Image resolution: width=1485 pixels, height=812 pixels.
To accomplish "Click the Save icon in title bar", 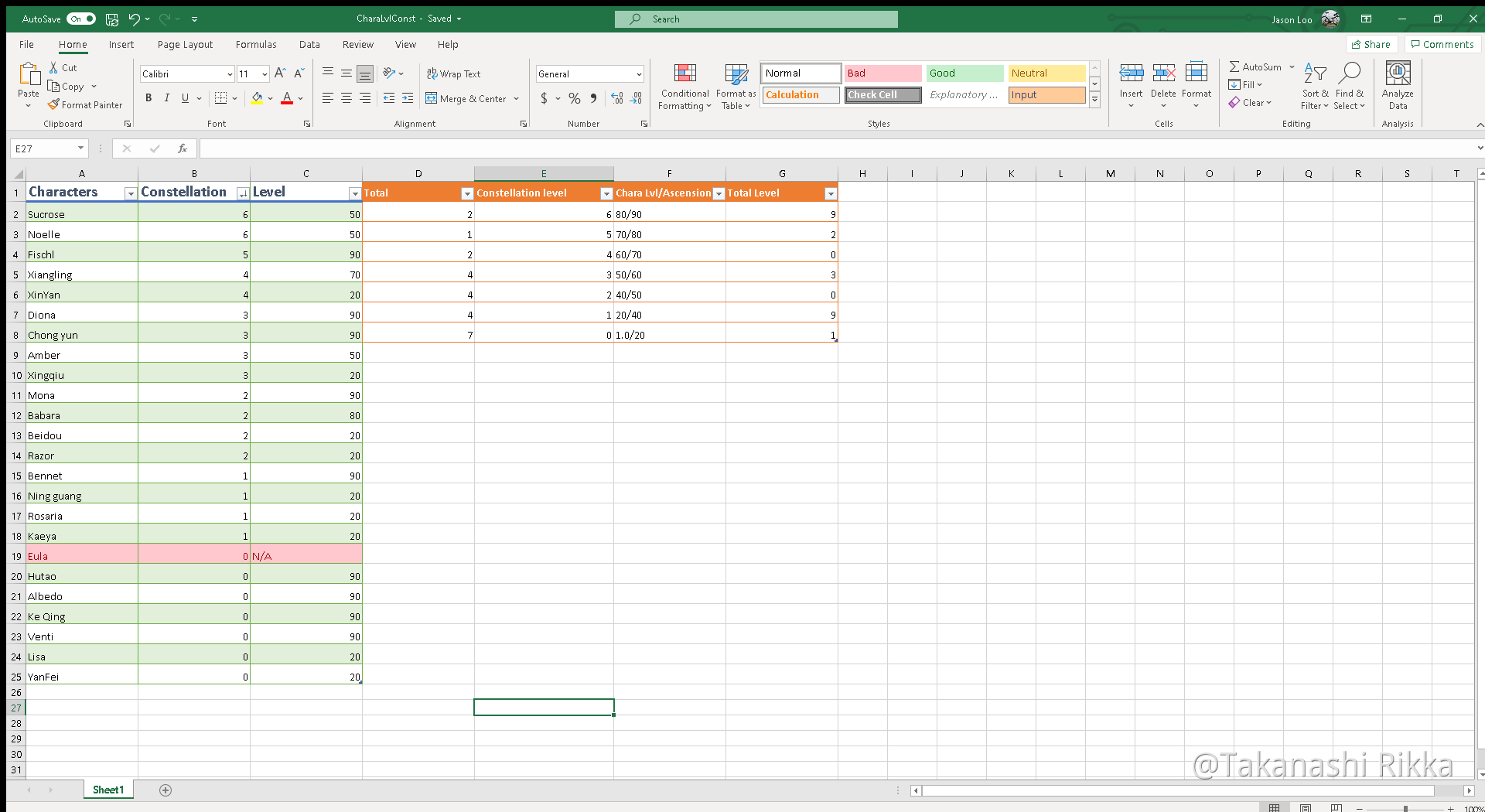I will [x=112, y=19].
